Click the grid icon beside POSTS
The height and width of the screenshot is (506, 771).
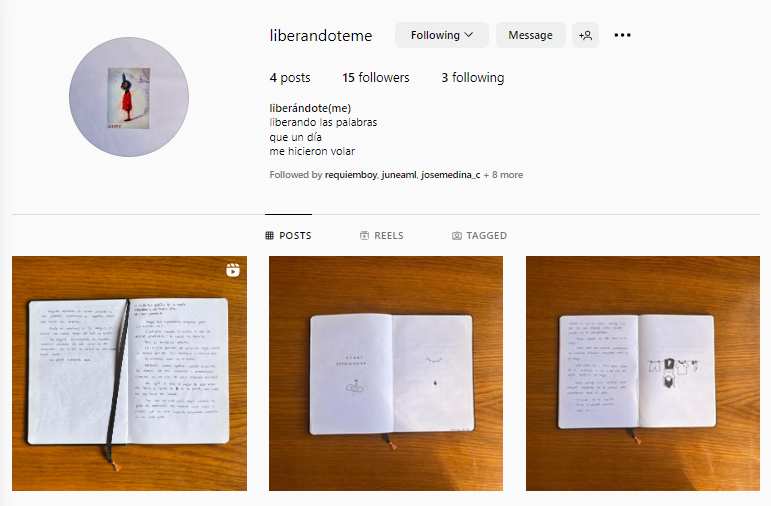click(x=269, y=236)
